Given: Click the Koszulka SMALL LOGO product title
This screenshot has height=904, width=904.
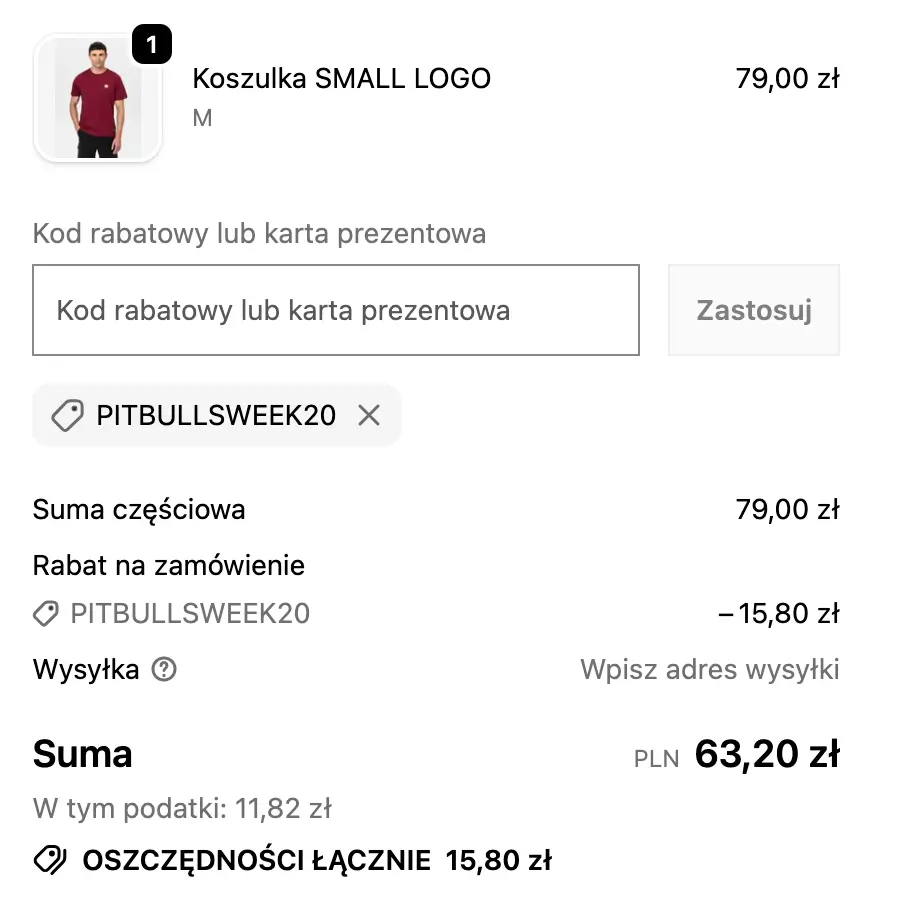Looking at the screenshot, I should pyautogui.click(x=341, y=78).
